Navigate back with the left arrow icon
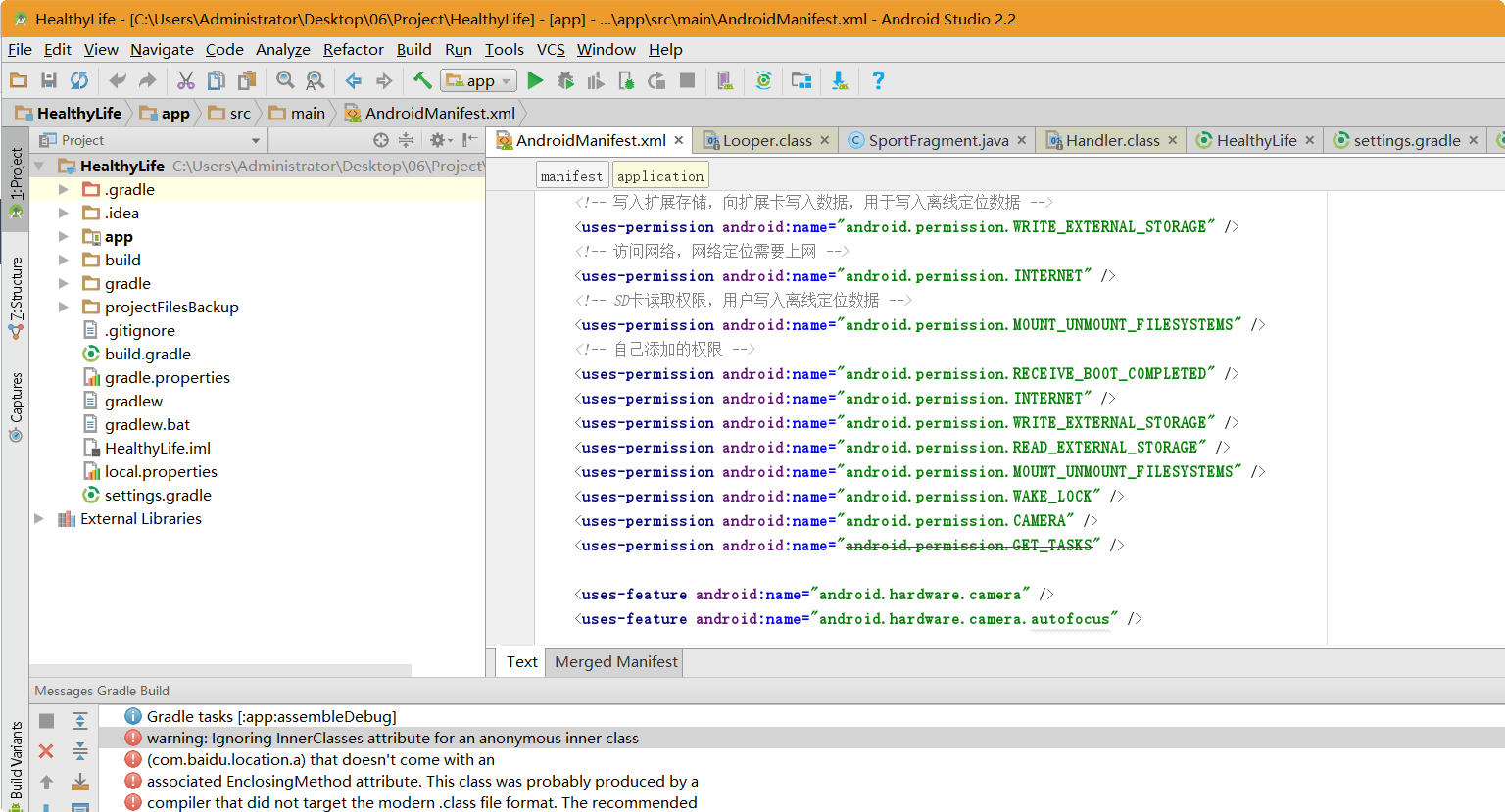Screen dimensions: 1505x812 pyautogui.click(x=354, y=80)
